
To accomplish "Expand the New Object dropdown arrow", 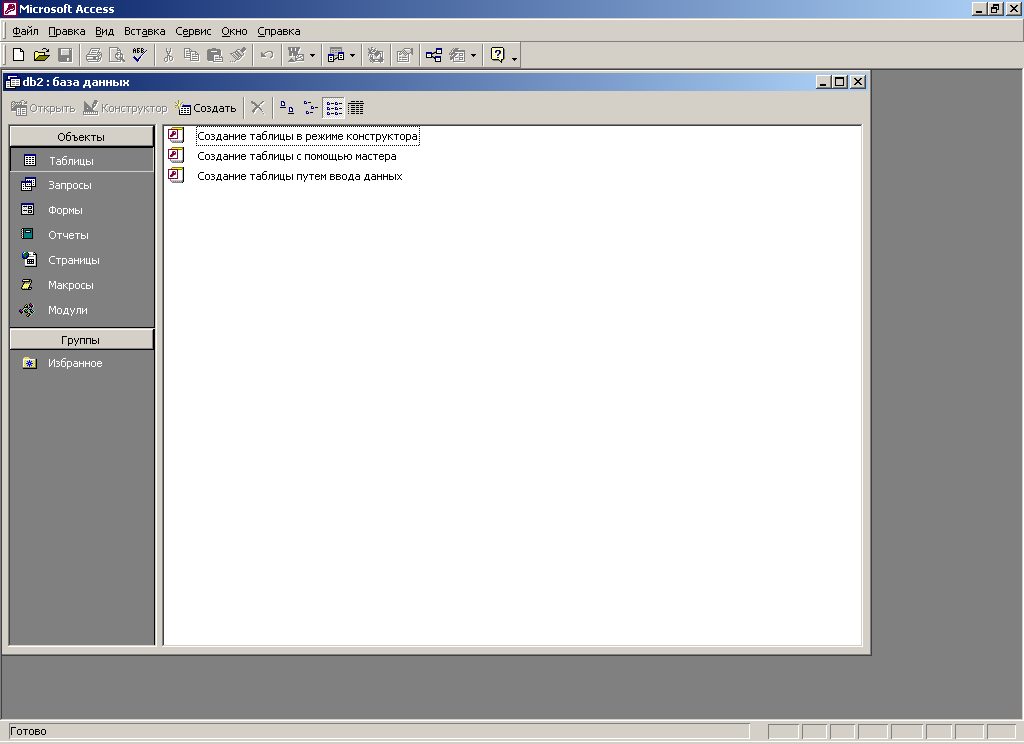I will (473, 56).
